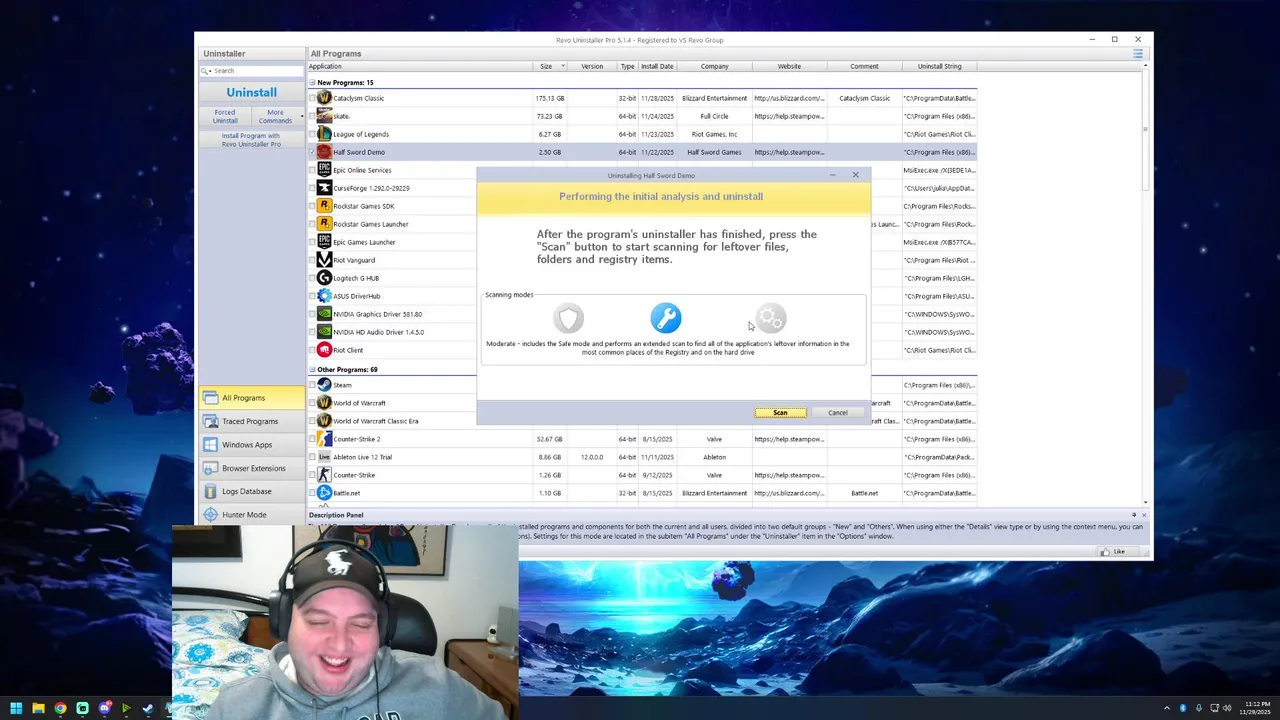Click the NVIDIA Graphics Driver icon
The image size is (1280, 720).
(x=324, y=314)
